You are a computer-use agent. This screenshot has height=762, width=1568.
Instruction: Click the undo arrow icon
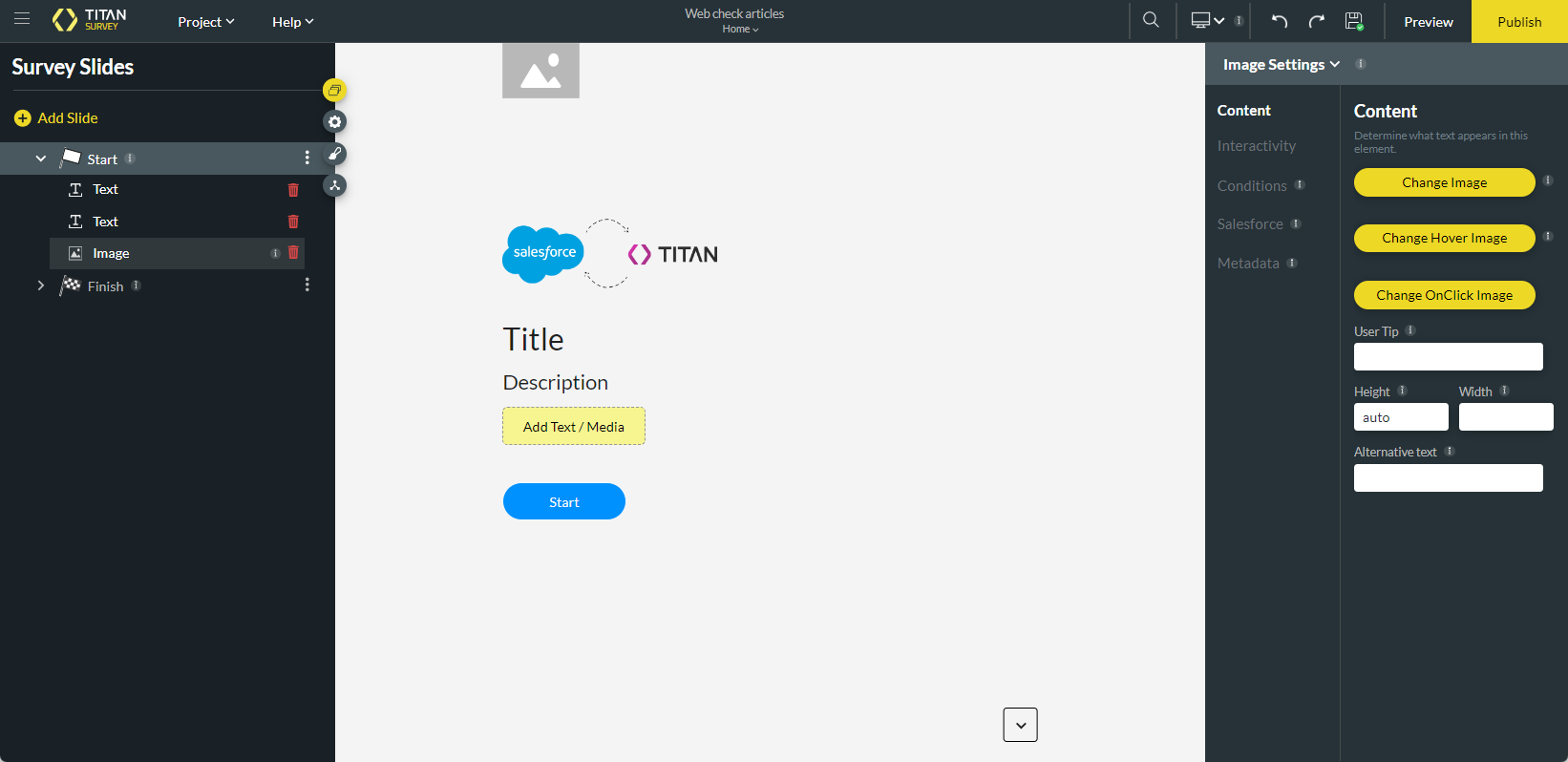(x=1280, y=21)
